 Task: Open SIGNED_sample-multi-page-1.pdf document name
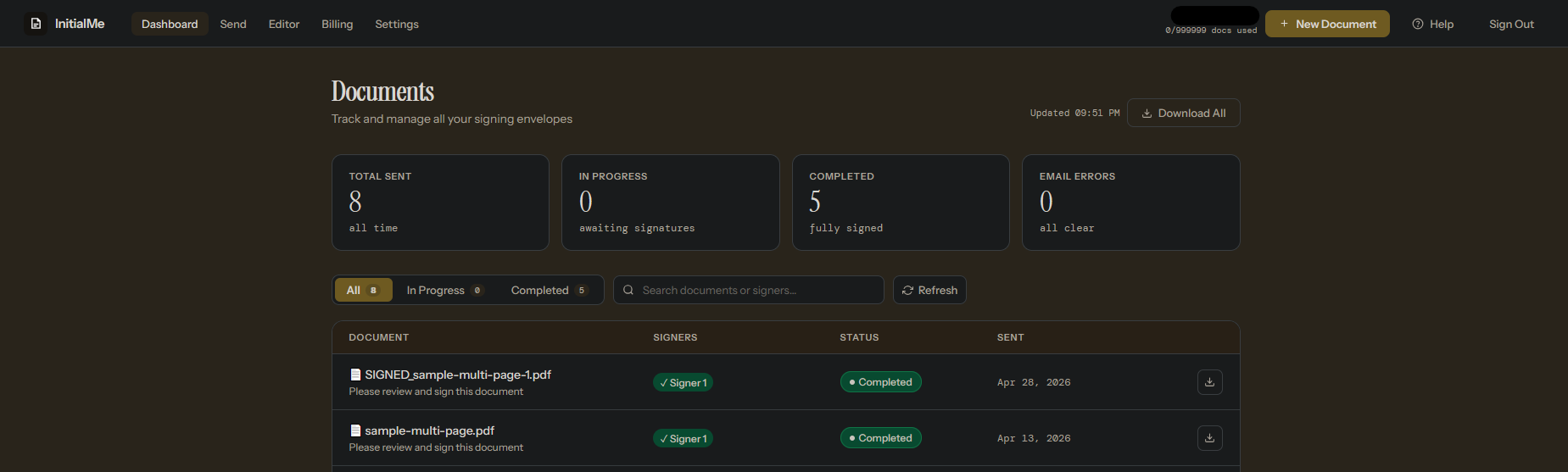(458, 375)
